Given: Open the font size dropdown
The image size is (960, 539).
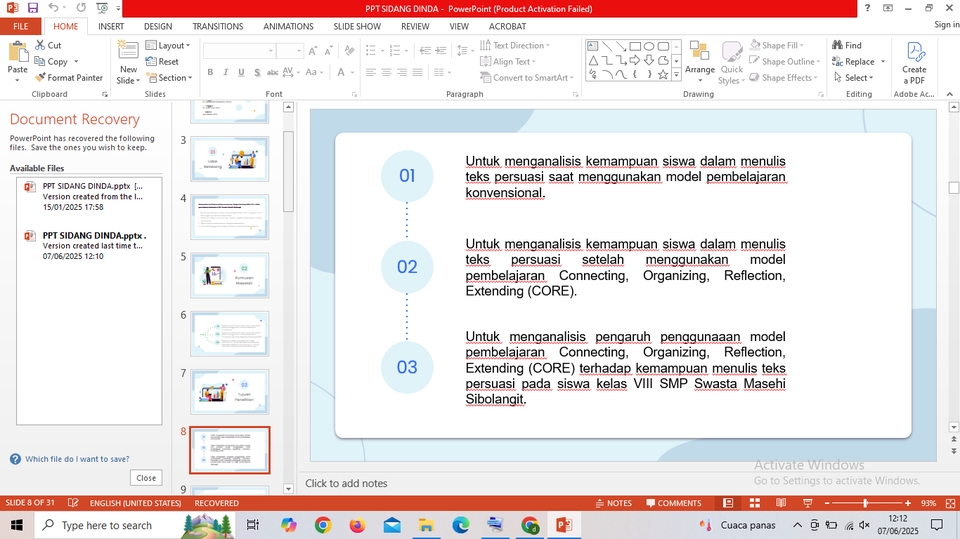Looking at the screenshot, I should point(299,51).
